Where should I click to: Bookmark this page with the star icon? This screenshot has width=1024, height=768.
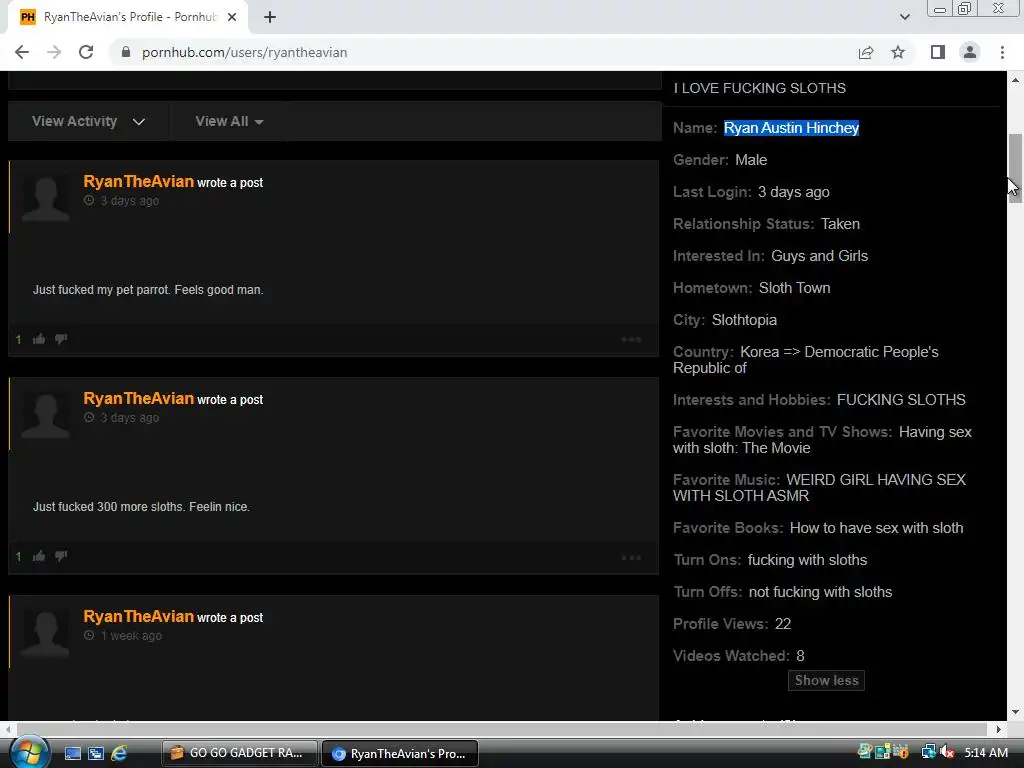[x=898, y=52]
